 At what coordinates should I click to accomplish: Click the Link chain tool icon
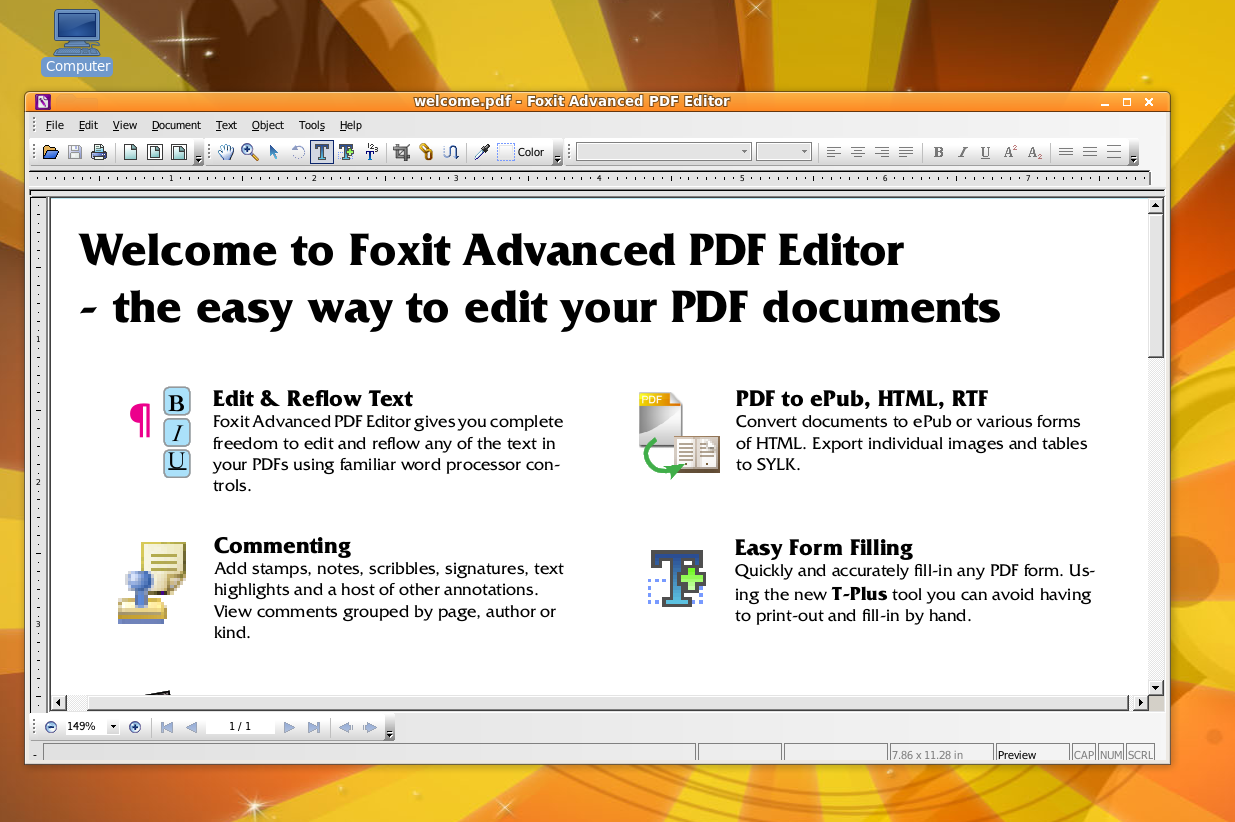(x=427, y=152)
